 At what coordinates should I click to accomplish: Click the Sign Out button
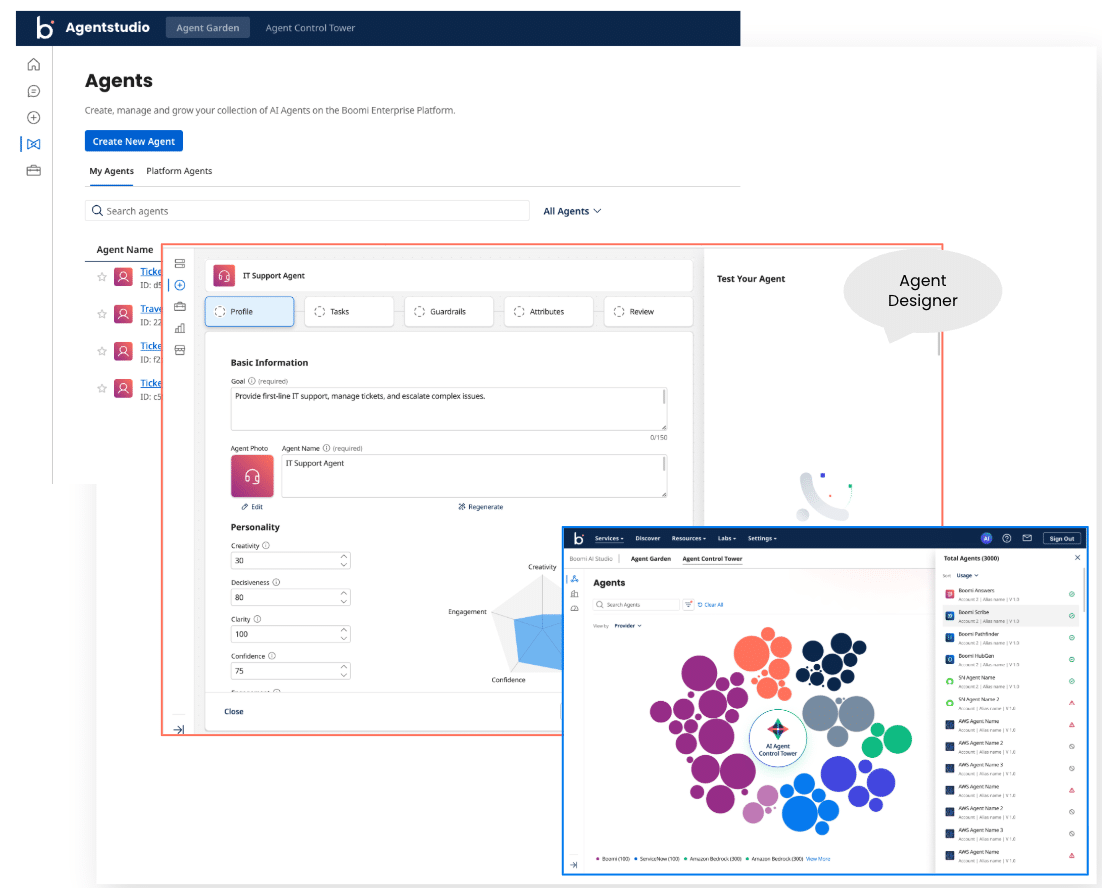tap(1061, 538)
